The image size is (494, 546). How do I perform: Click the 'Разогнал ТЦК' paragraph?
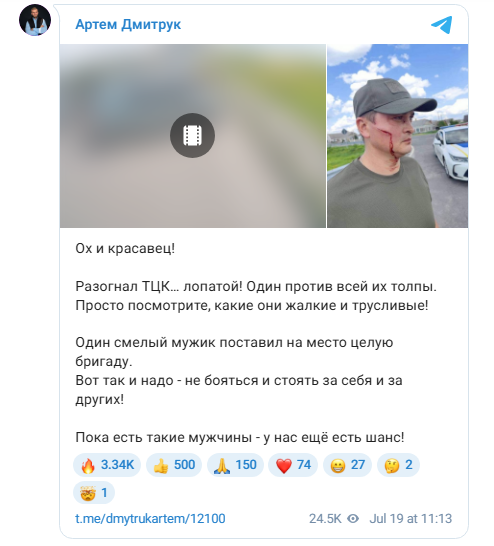click(x=256, y=296)
